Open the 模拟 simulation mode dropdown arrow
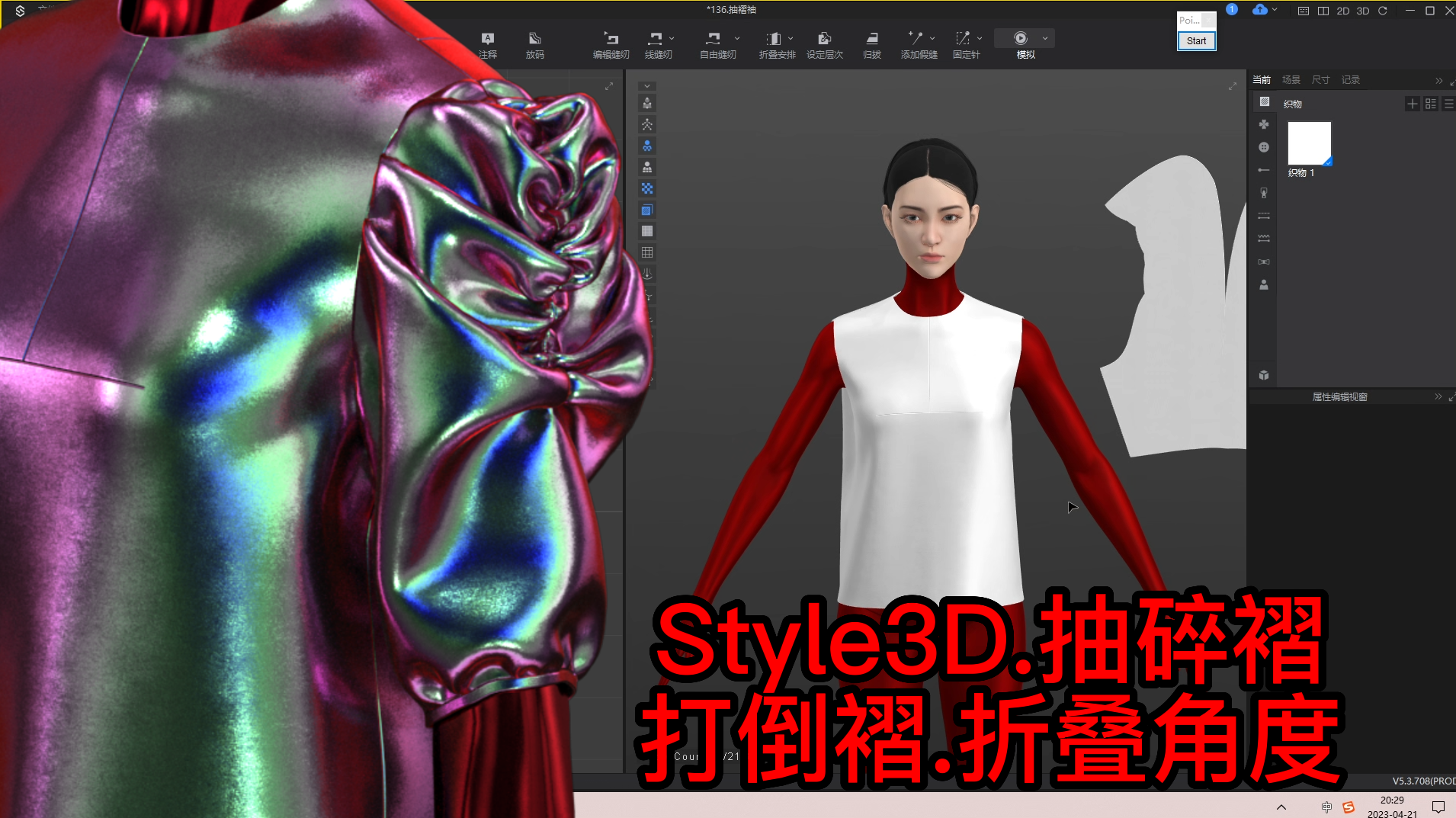 (1045, 38)
